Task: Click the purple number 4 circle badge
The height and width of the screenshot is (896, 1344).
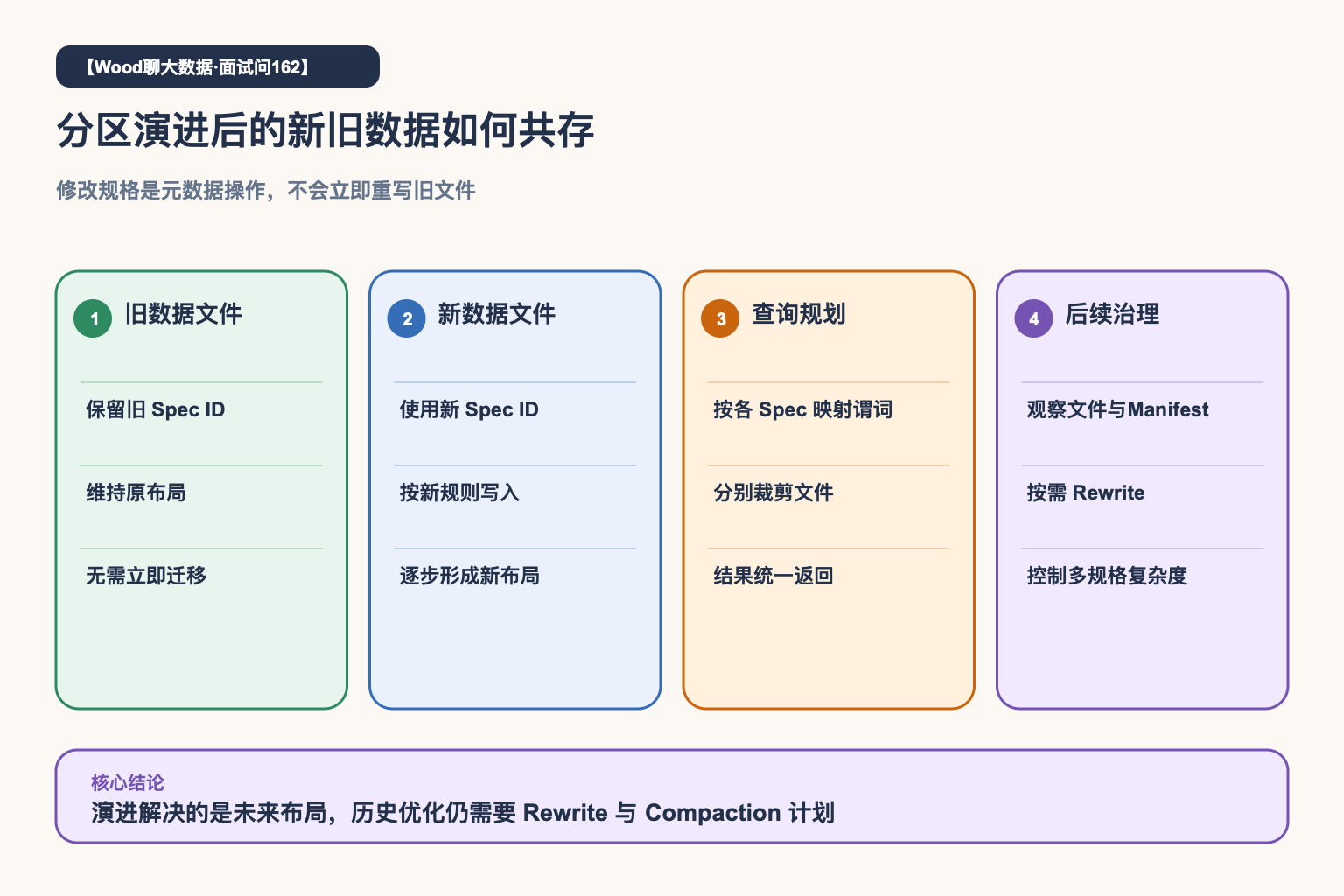Action: [1033, 318]
